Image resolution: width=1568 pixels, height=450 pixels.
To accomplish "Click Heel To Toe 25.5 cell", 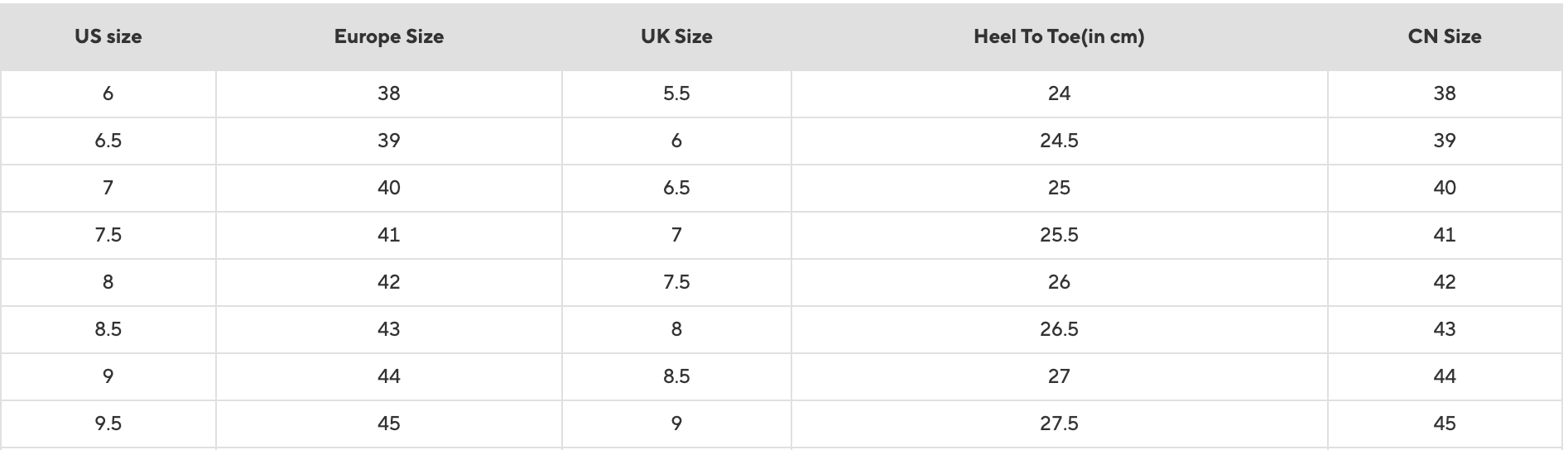I will [x=1059, y=235].
